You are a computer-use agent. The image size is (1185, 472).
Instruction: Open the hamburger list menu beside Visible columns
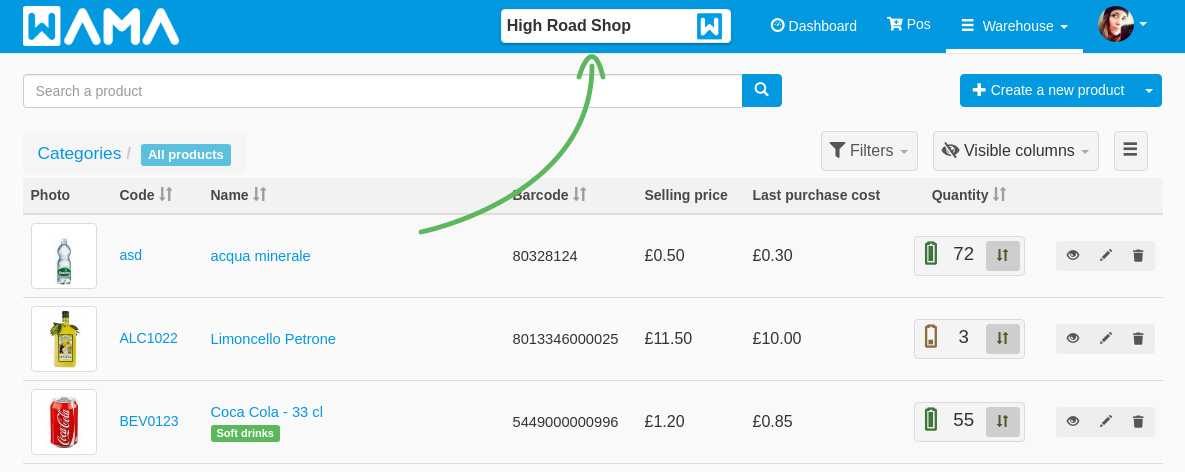[x=1131, y=150]
